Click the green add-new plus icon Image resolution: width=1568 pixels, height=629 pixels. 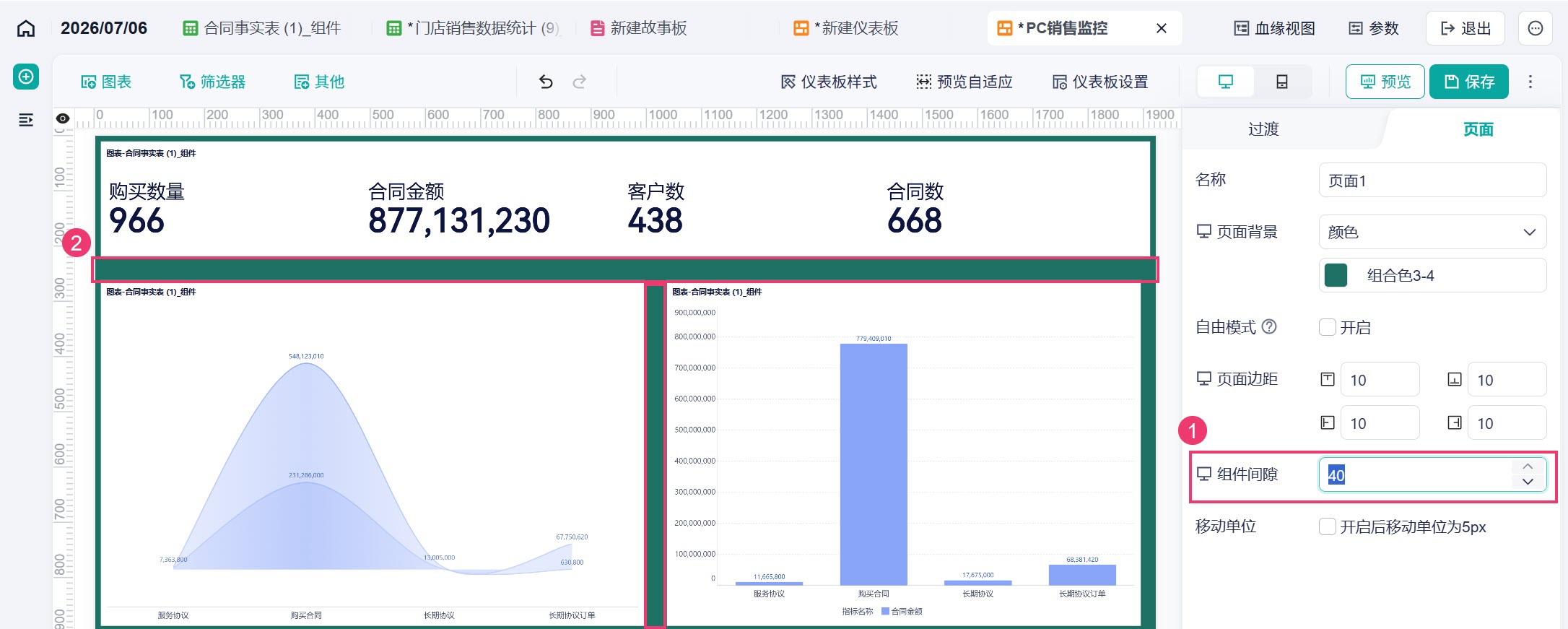[x=26, y=77]
